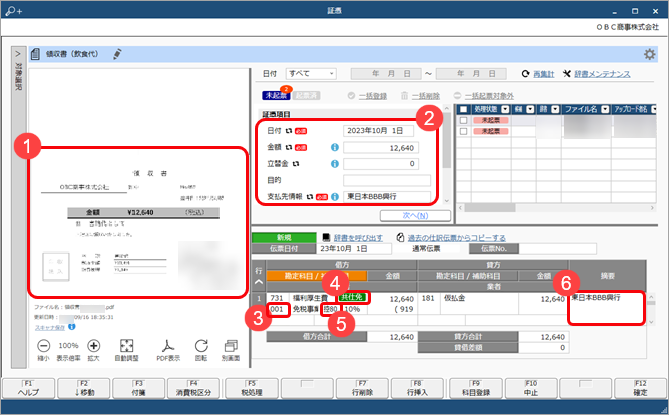Open the settings gear icon
This screenshot has height=415, width=669.
[649, 54]
